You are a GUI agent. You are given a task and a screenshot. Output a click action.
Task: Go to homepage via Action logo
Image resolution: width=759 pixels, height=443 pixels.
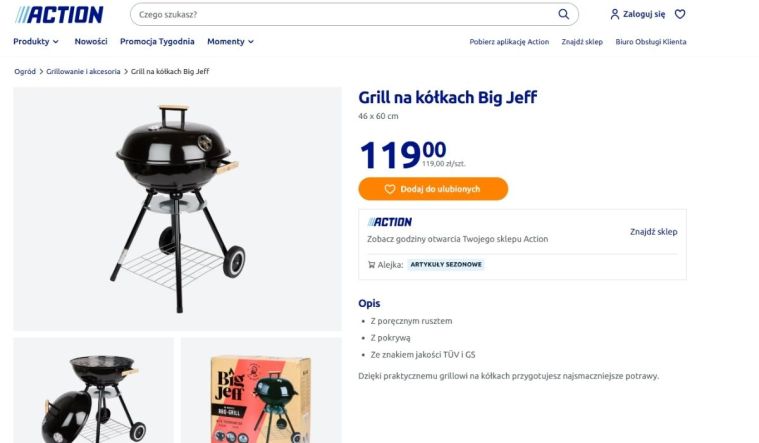coord(59,15)
